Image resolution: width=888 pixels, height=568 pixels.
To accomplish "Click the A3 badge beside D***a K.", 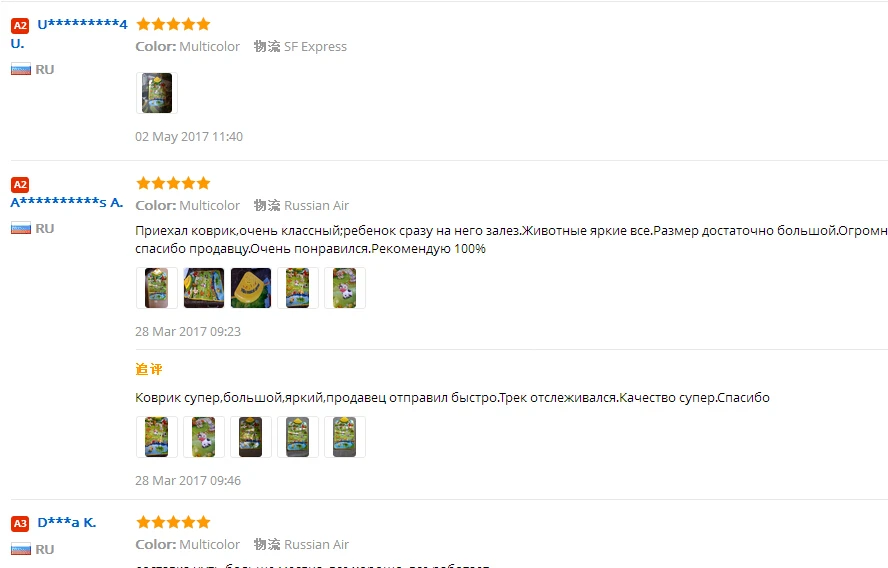I will pos(20,523).
